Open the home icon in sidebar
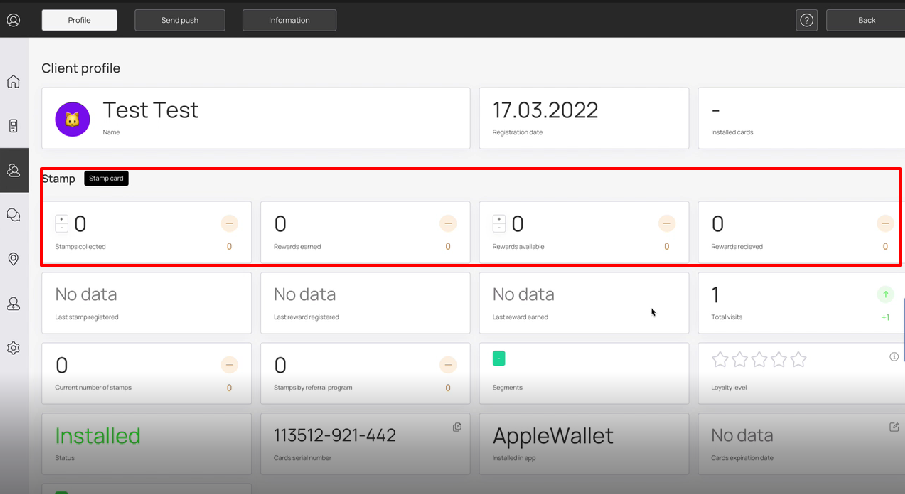 pos(13,81)
